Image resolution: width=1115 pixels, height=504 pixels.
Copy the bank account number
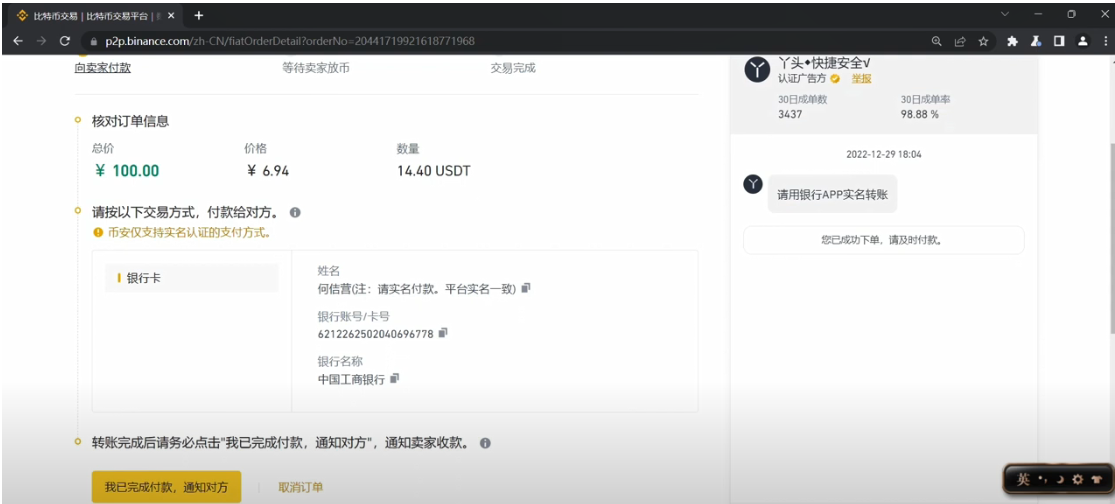tap(443, 333)
